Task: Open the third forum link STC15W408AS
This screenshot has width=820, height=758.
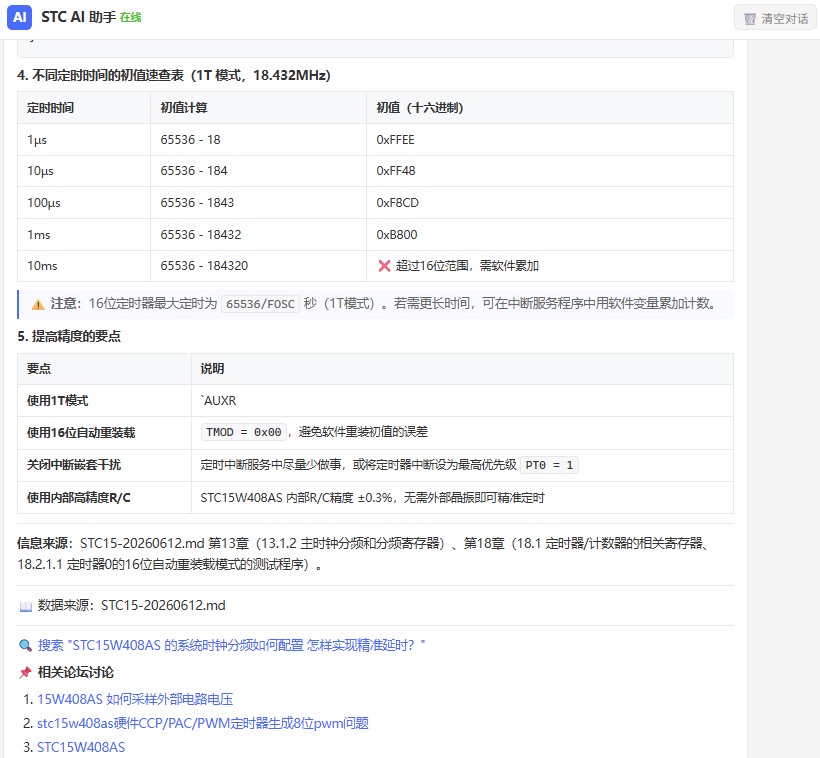Action: pos(81,748)
